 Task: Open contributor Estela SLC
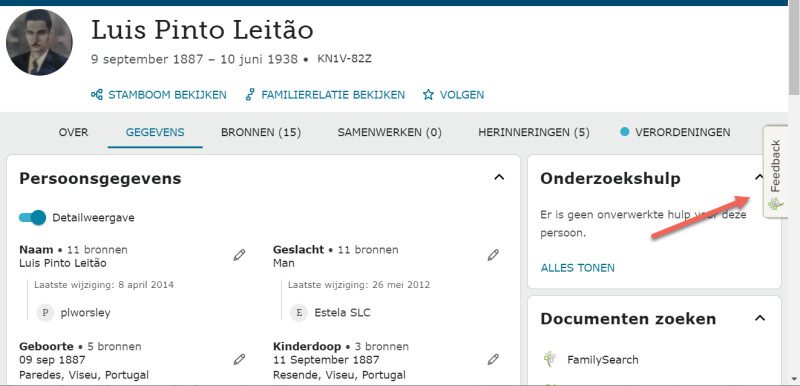tap(342, 313)
